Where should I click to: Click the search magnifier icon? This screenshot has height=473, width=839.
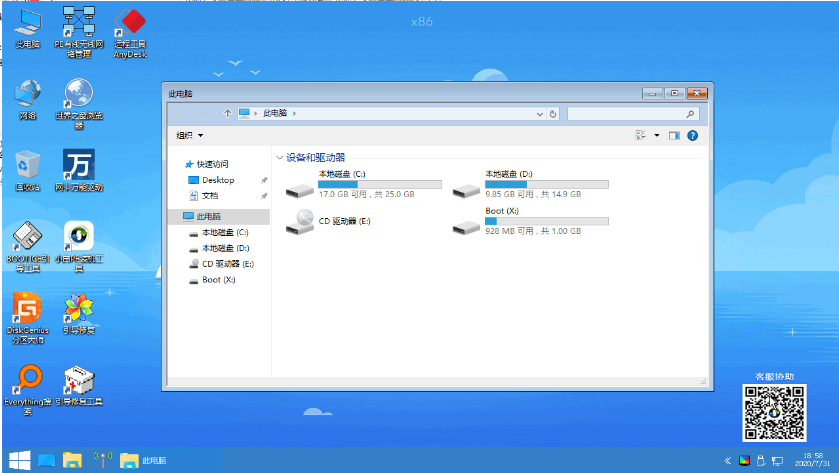690,114
